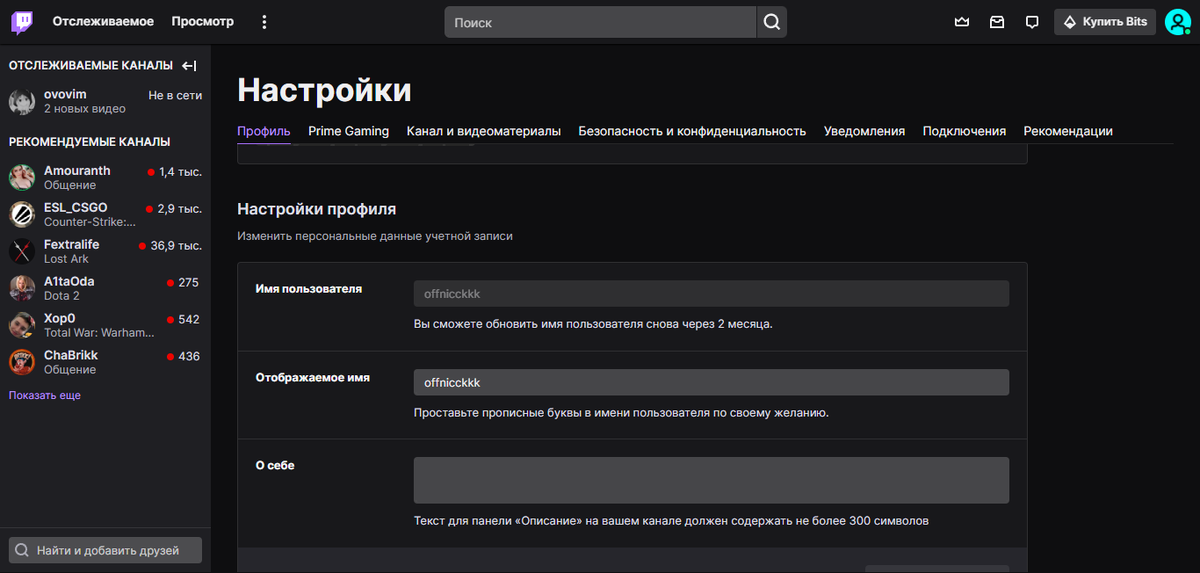Screen dimensions: 1200x573
Task: Open the Просмотр navigation link
Action: [203, 21]
